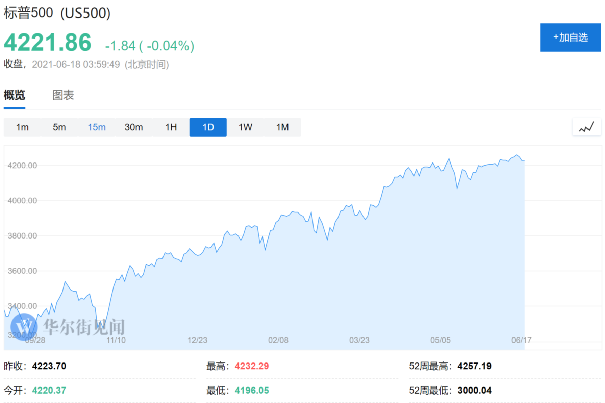Viewport: 605px width, 403px height.
Task: Choose the 15m timeframe
Action: (x=97, y=127)
